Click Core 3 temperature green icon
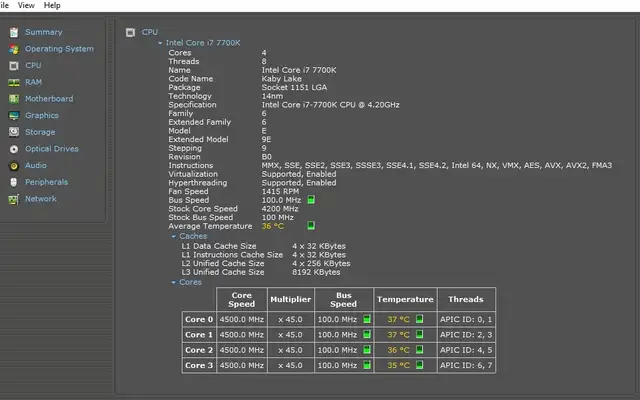Image resolution: width=640 pixels, height=400 pixels. (x=419, y=364)
